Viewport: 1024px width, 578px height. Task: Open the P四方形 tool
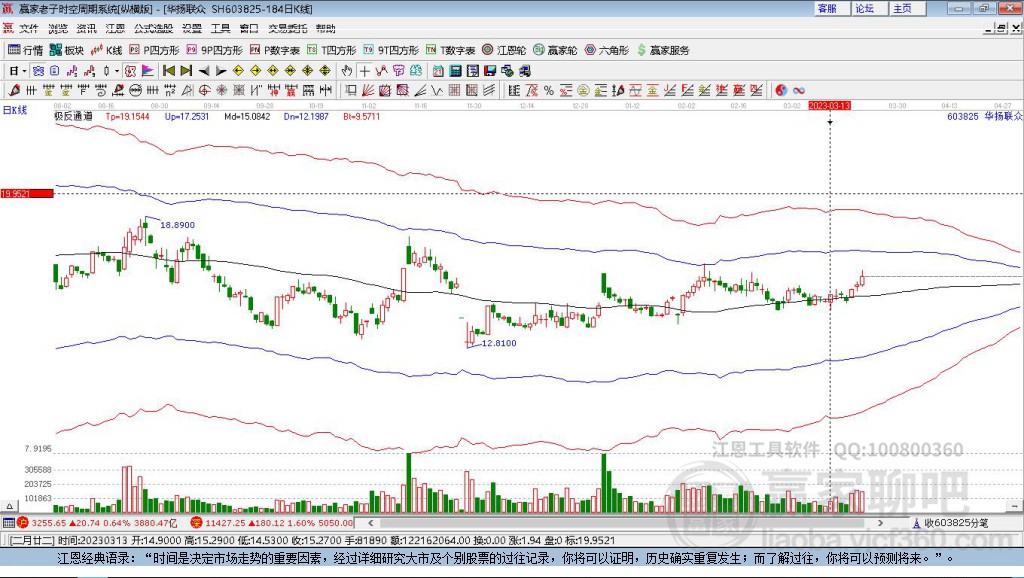coord(154,50)
